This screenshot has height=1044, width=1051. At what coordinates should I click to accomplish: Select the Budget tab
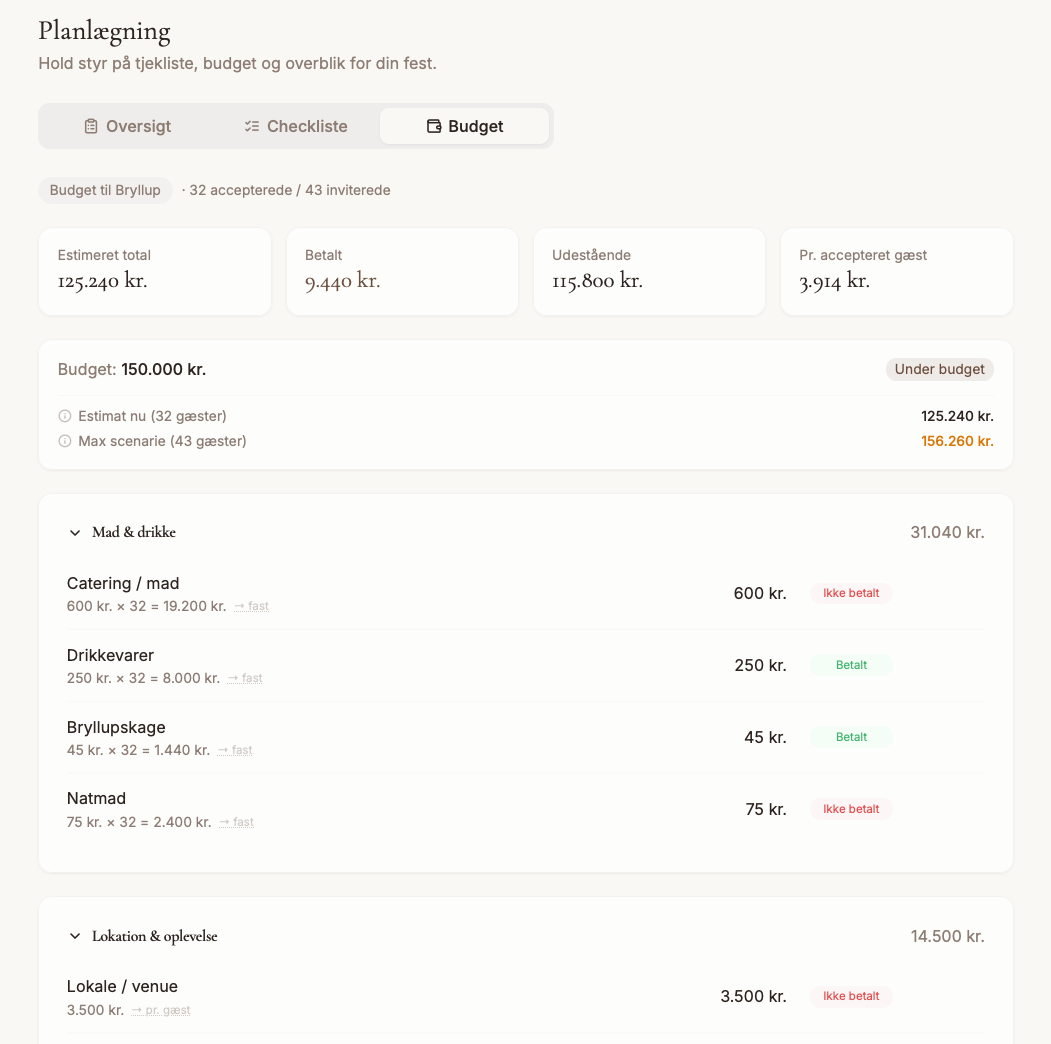(x=465, y=126)
